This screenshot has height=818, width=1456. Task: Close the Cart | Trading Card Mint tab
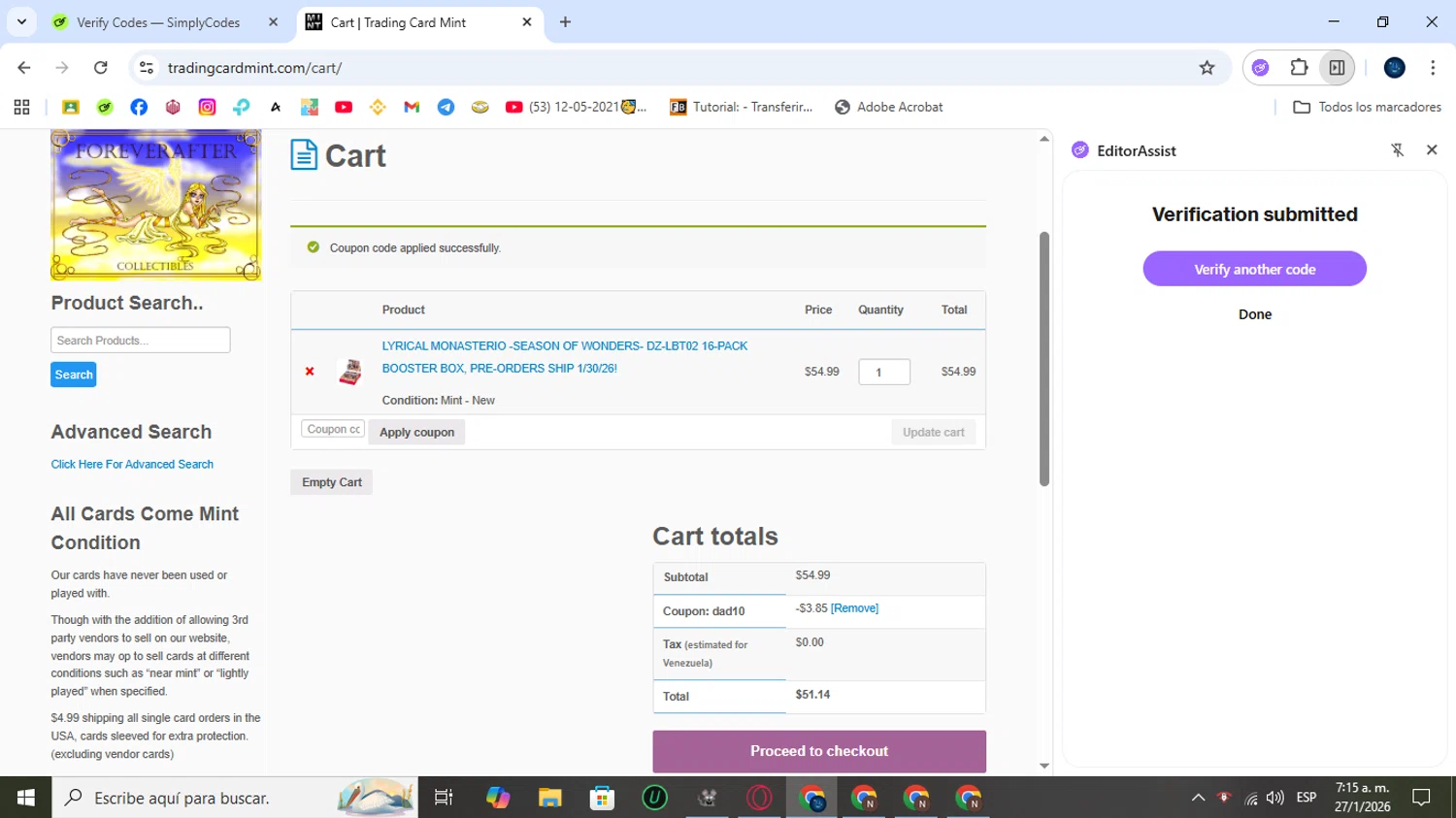[527, 22]
